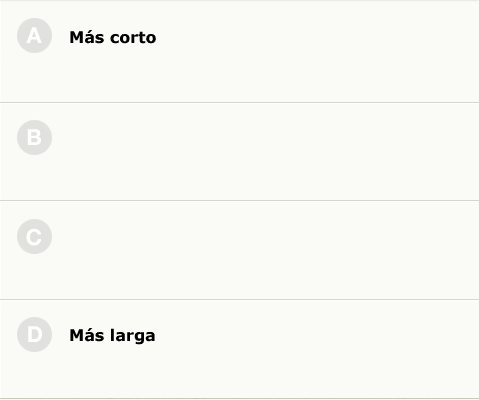Click the circular A badge
The width and height of the screenshot is (479, 400).
click(34, 36)
